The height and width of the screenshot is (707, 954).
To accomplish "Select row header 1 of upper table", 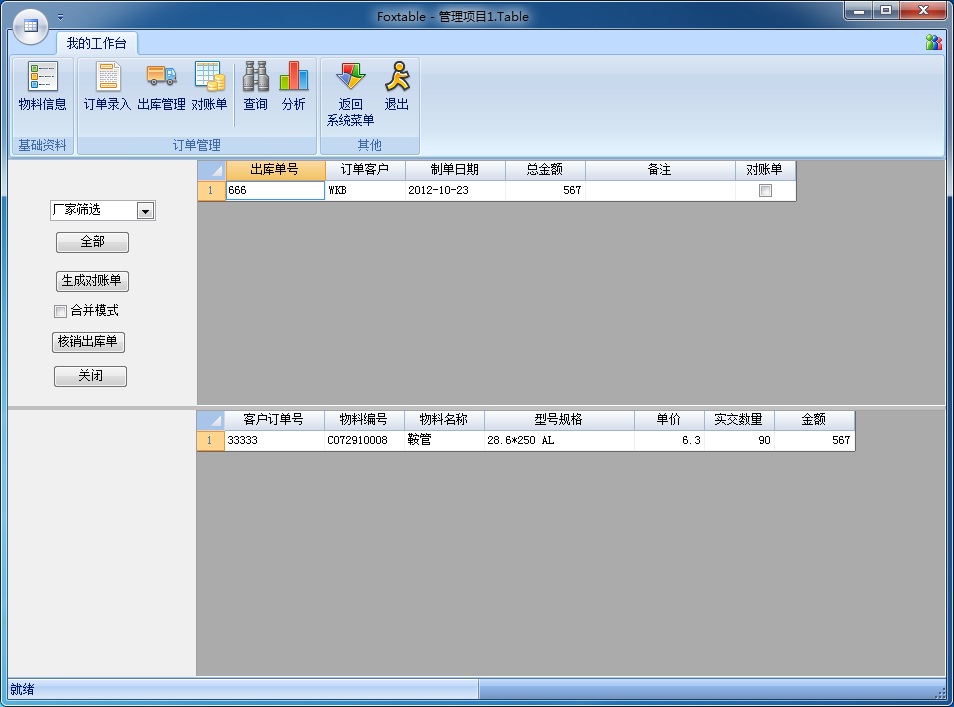I will 211,190.
